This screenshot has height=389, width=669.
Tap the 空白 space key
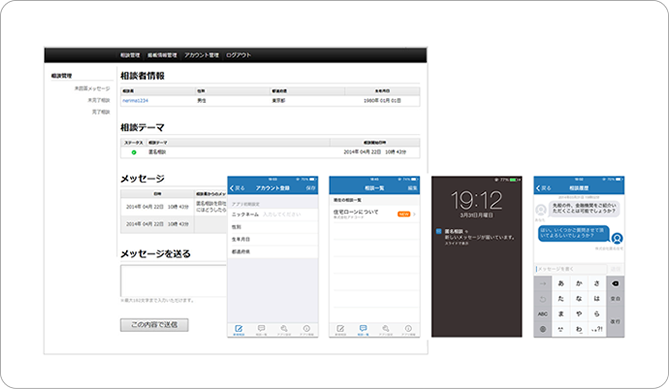615,299
